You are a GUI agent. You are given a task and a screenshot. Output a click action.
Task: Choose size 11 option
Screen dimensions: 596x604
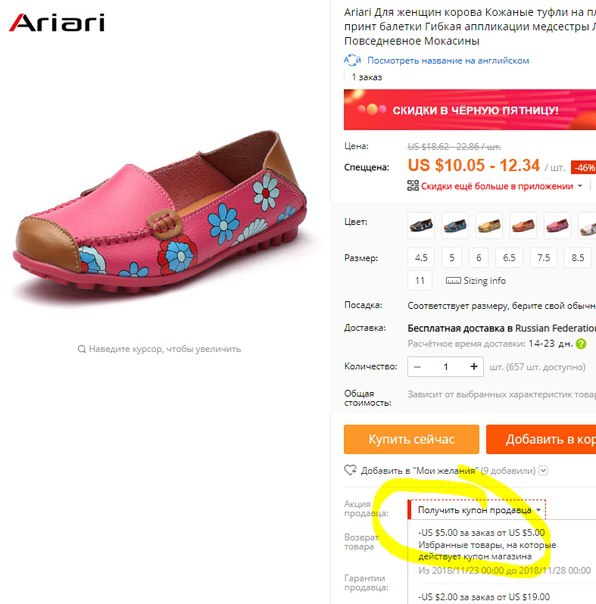tap(420, 280)
